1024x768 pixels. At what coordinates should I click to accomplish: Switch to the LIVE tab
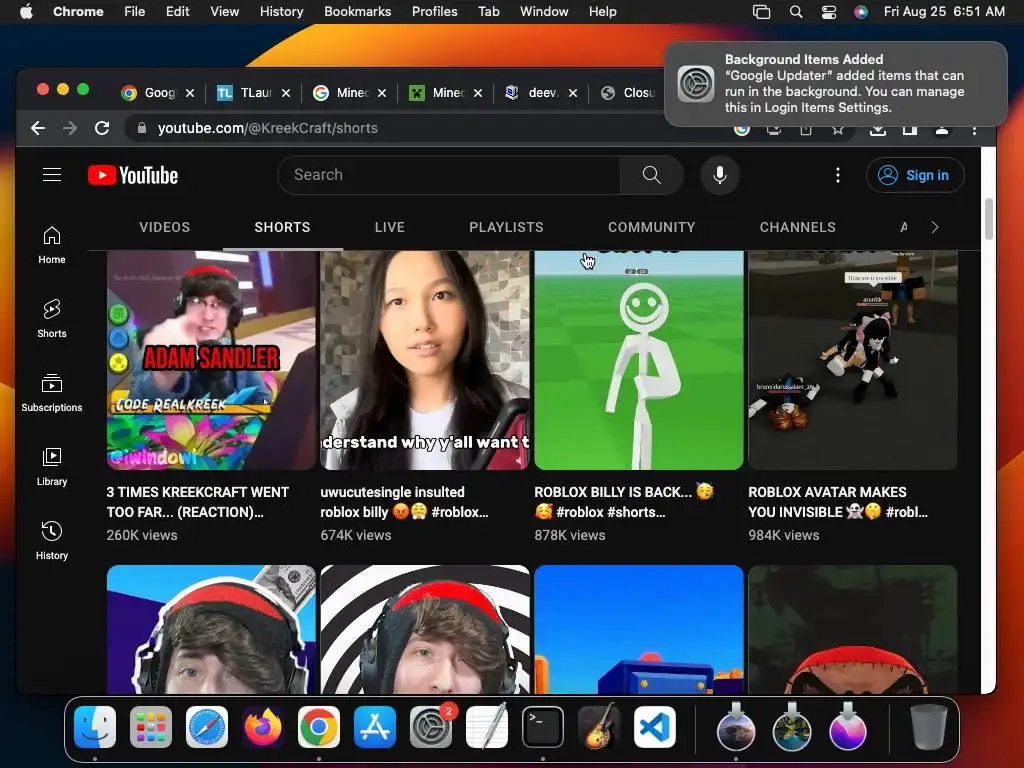390,227
